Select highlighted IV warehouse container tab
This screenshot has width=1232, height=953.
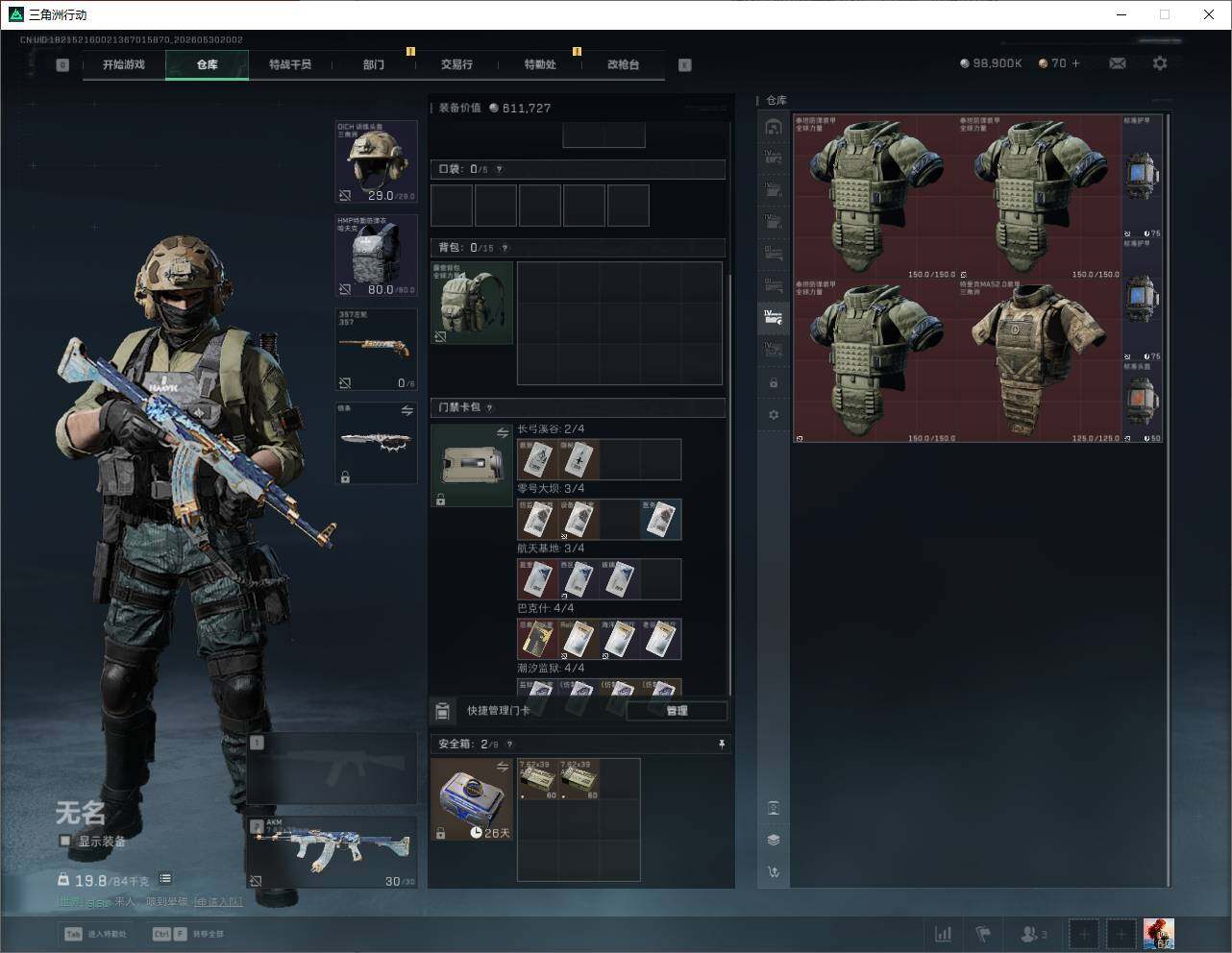tap(774, 316)
